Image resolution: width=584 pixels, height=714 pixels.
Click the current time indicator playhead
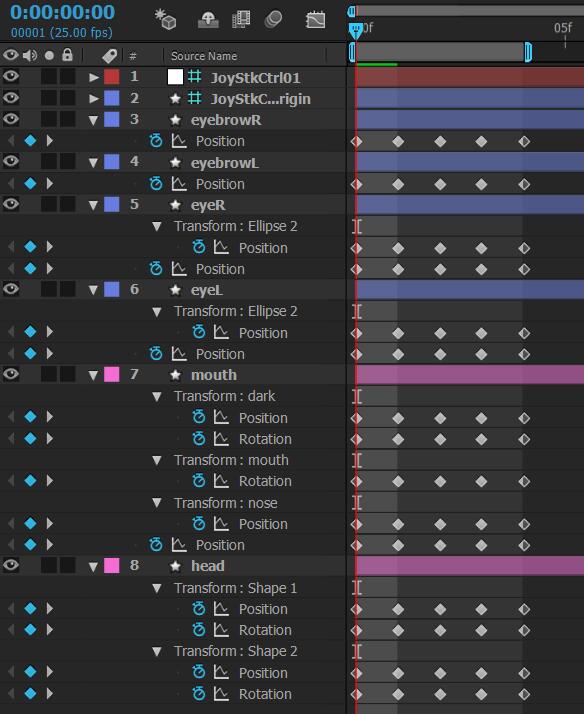pyautogui.click(x=355, y=31)
